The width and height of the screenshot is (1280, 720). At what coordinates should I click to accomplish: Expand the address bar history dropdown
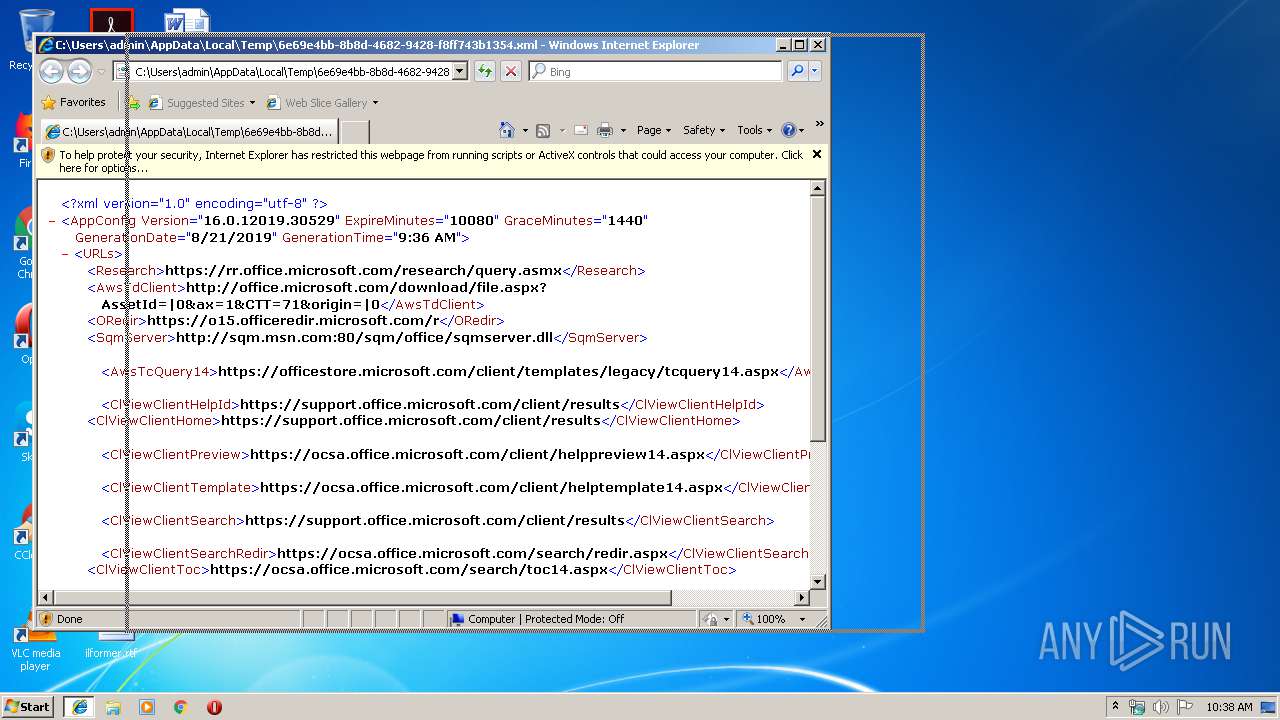coord(460,71)
